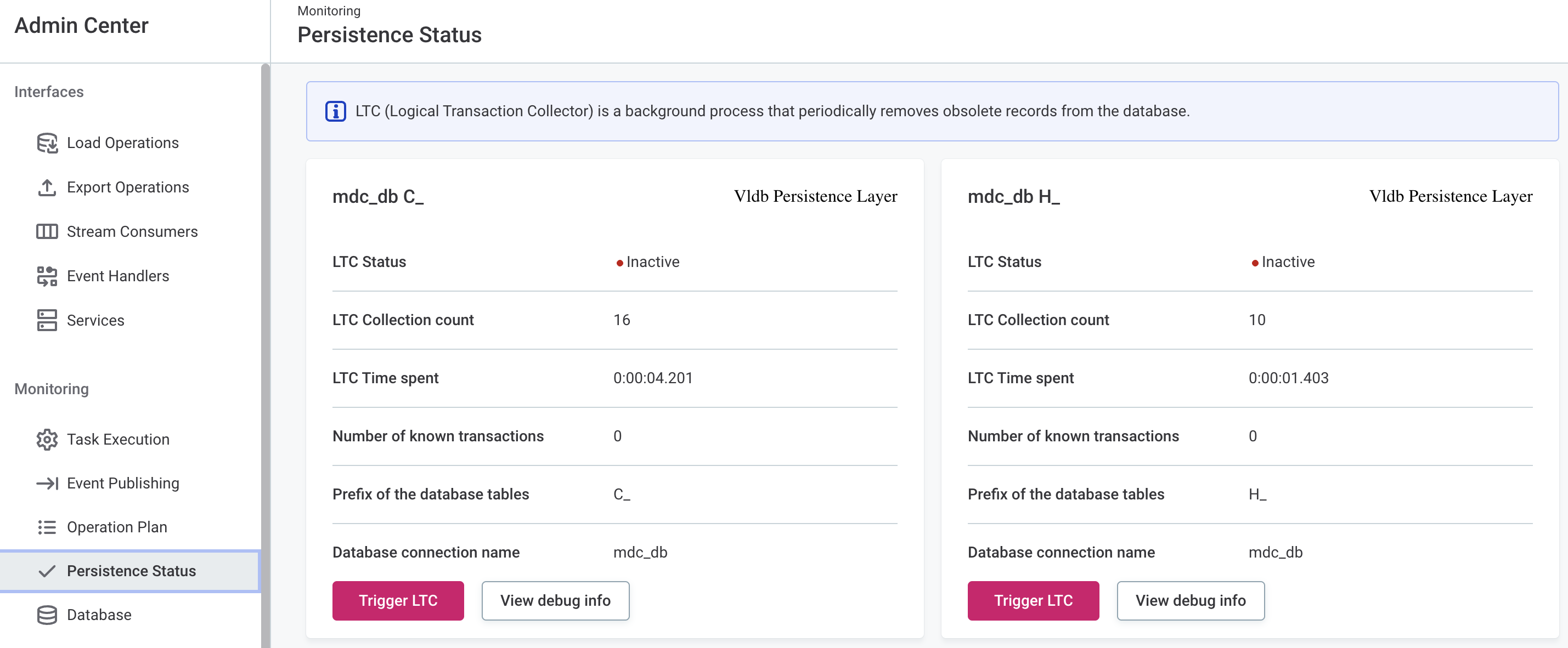Click the Database cylinder icon in sidebar
The width and height of the screenshot is (1568, 648).
point(47,615)
